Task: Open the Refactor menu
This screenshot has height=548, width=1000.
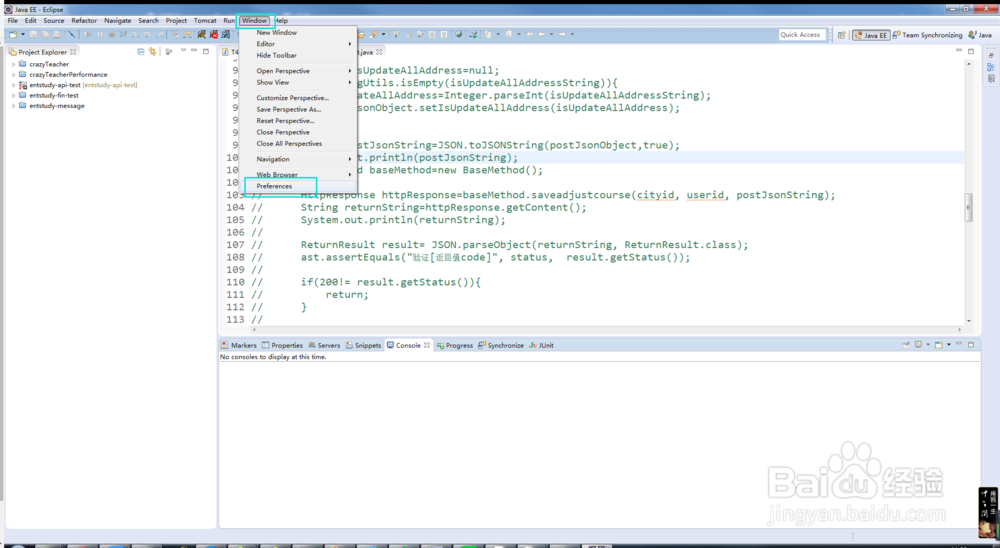Action: point(84,20)
